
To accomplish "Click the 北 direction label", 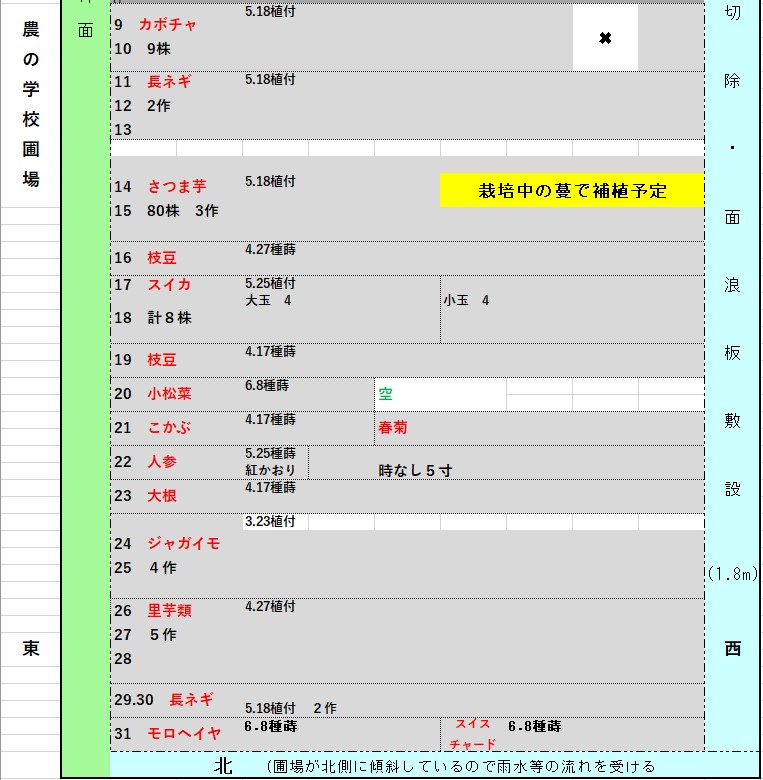I will pos(223,765).
